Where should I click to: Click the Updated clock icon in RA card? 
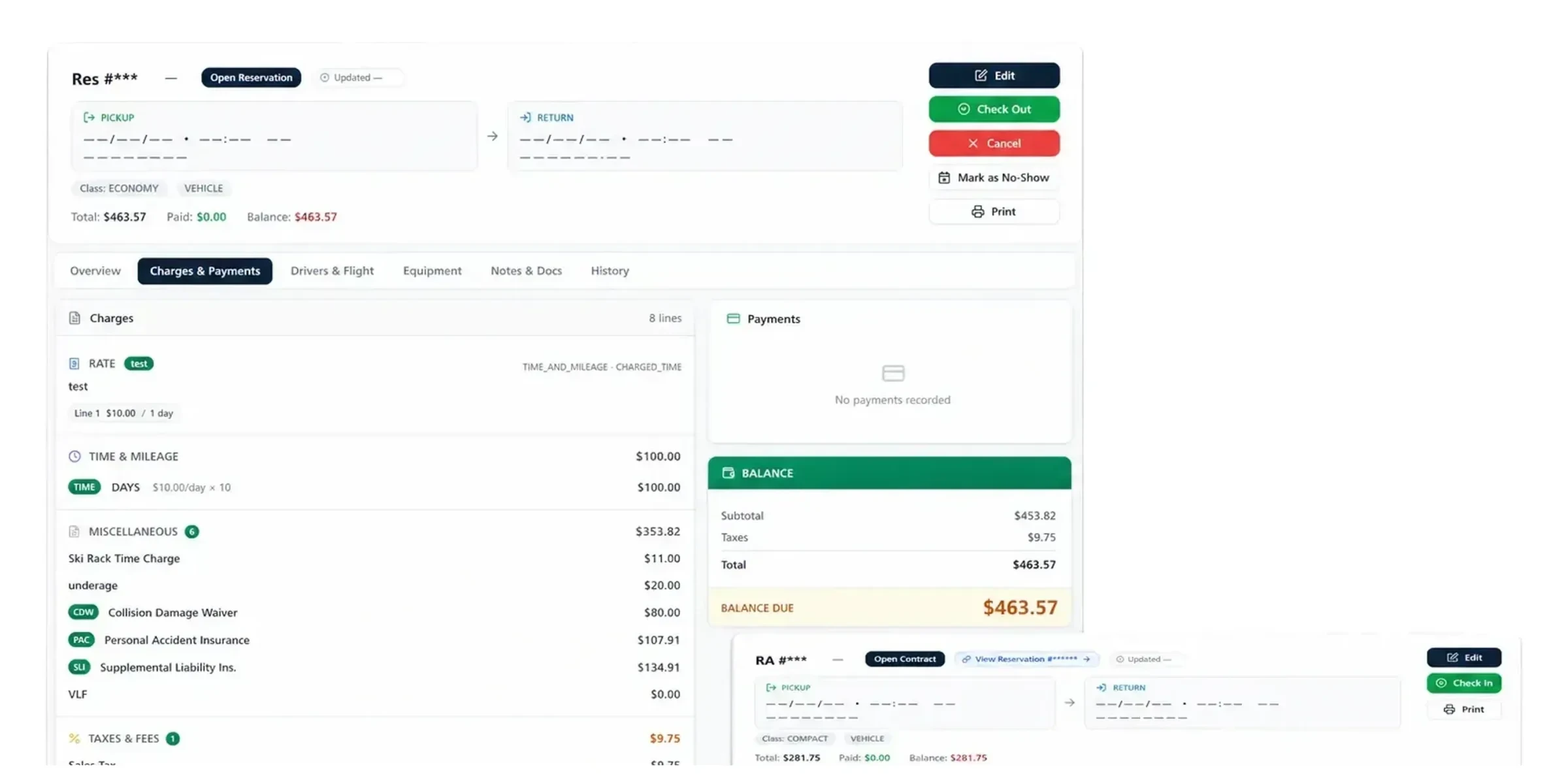pyautogui.click(x=1120, y=659)
